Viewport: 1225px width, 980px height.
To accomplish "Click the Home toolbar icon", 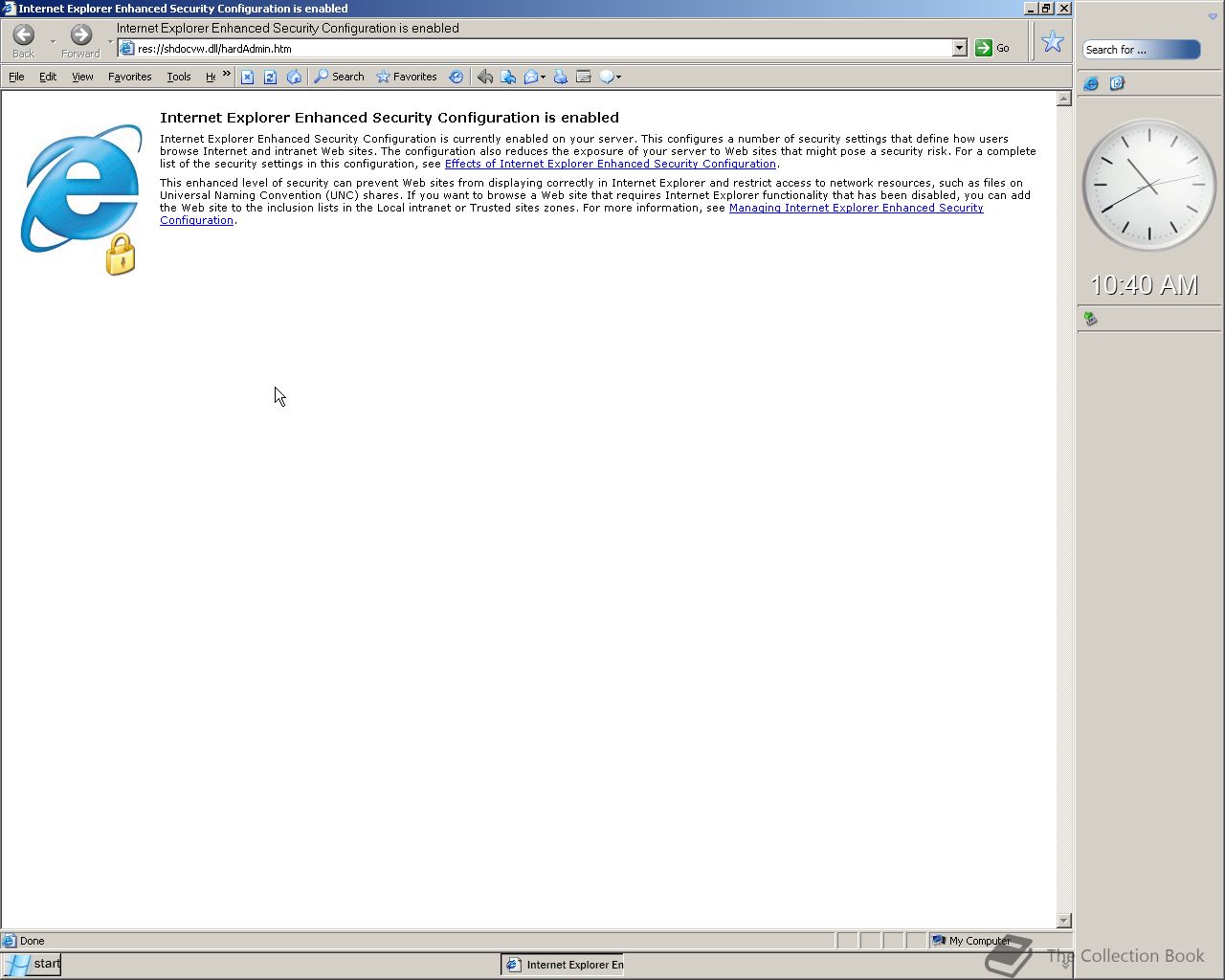I will click(x=294, y=77).
